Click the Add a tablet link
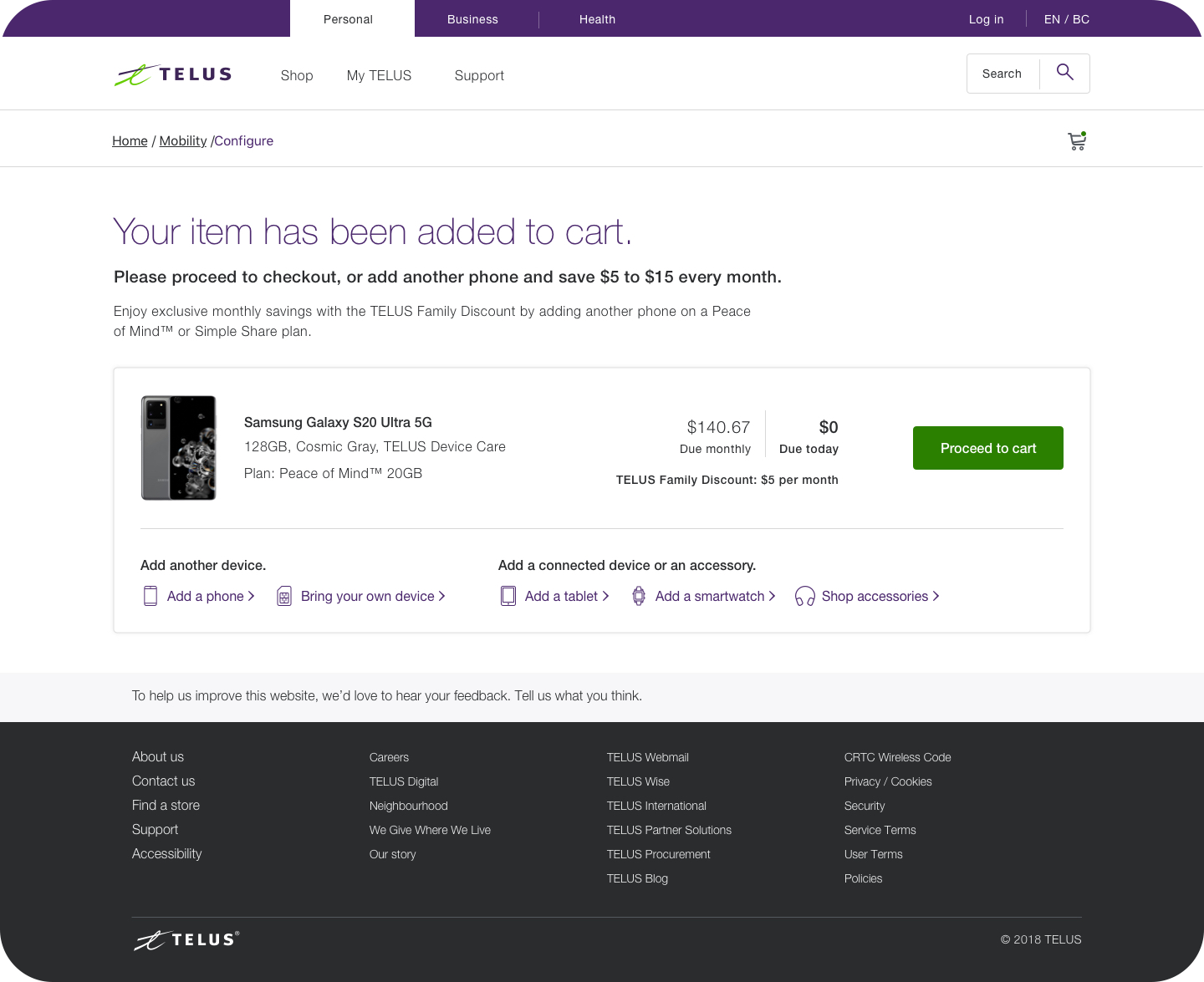 (x=567, y=596)
